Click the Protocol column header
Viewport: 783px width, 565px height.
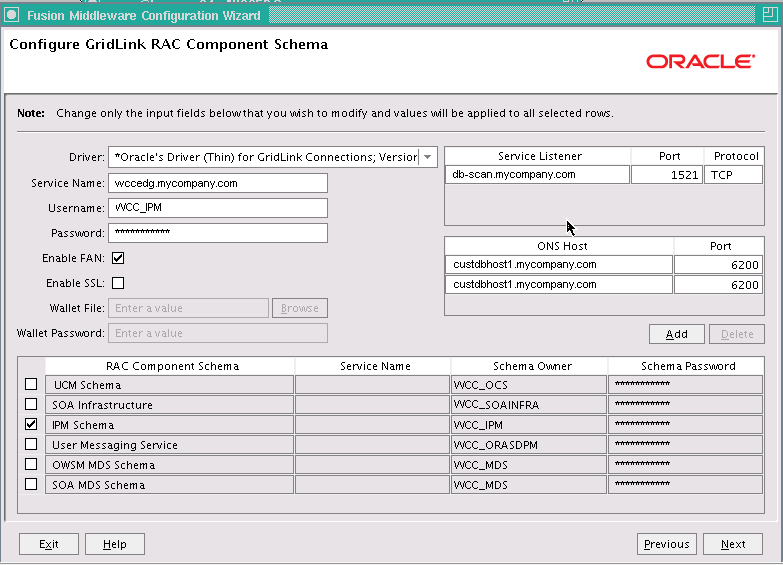736,156
